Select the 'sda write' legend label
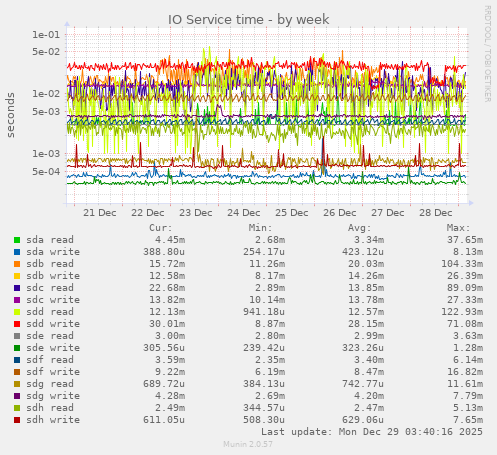 (53, 252)
